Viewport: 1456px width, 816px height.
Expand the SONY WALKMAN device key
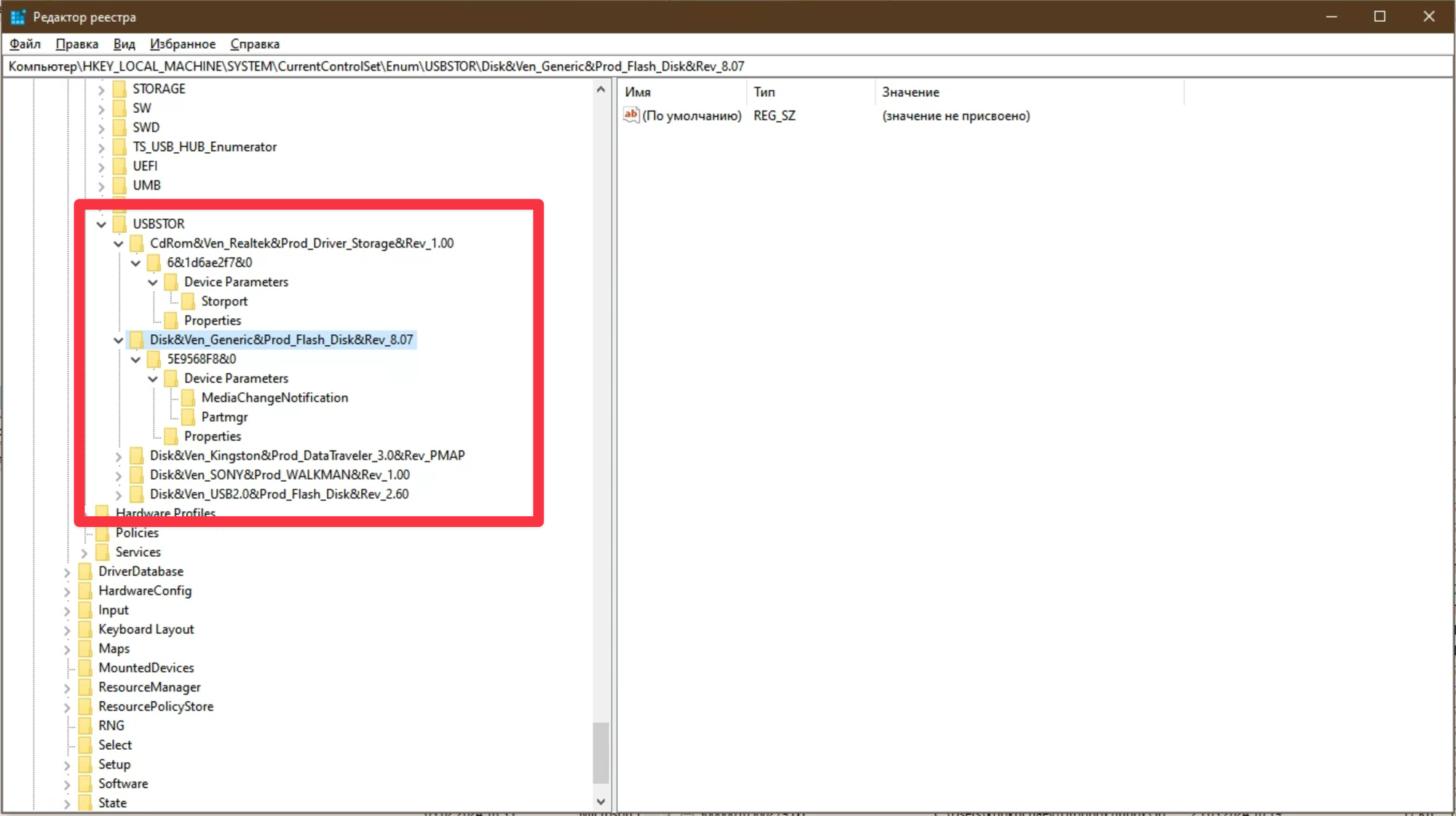[119, 475]
